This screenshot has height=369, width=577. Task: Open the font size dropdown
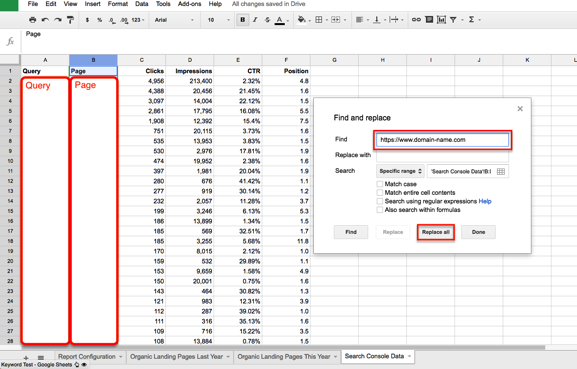pyautogui.click(x=218, y=20)
